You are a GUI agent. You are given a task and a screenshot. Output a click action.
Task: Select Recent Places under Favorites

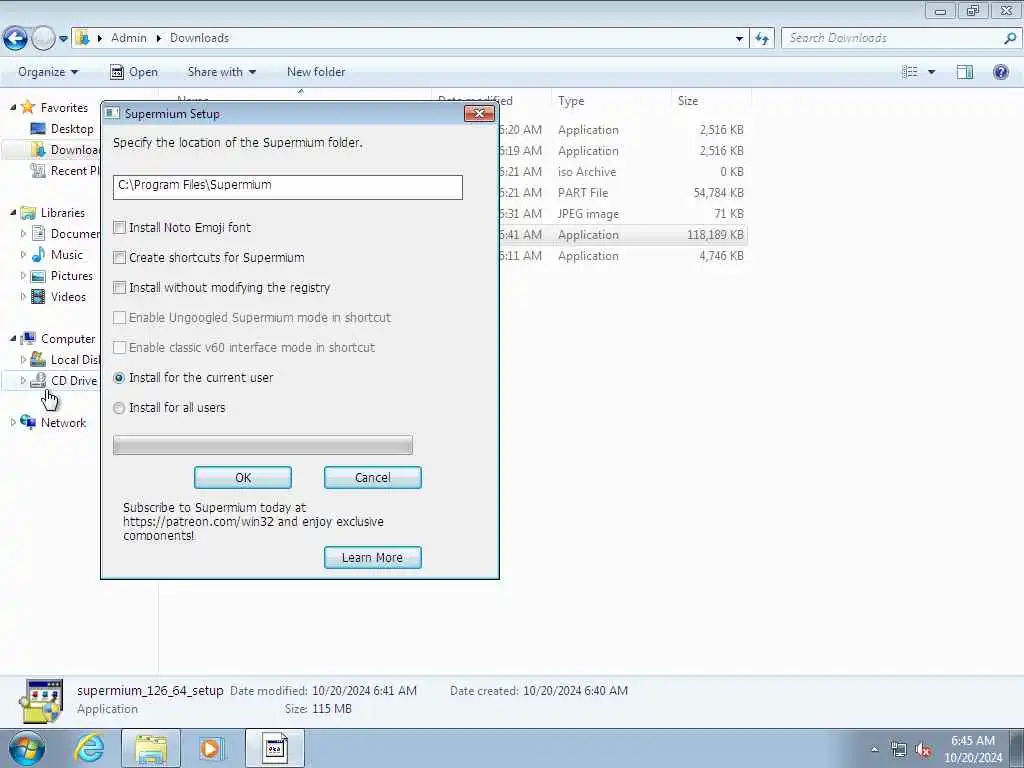pyautogui.click(x=65, y=170)
